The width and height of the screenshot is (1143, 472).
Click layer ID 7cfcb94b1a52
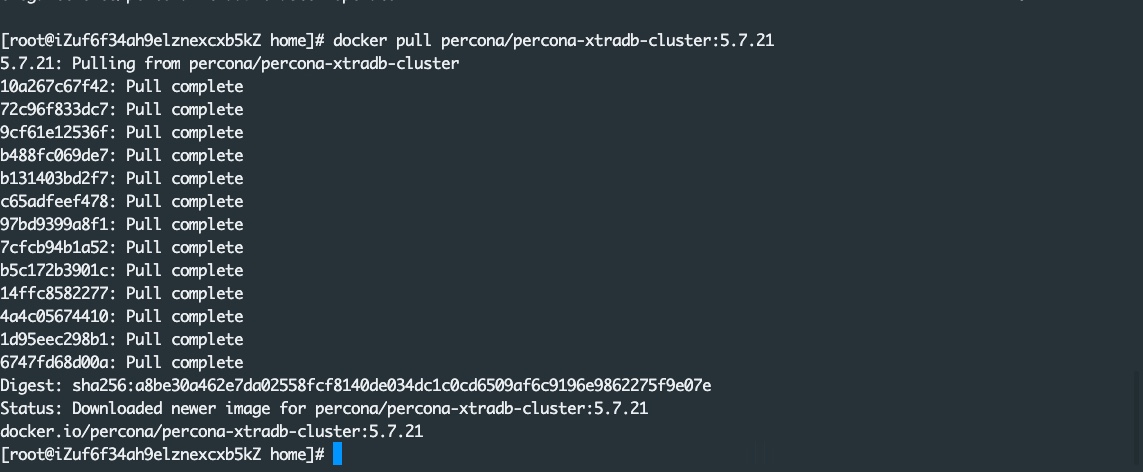coord(57,248)
